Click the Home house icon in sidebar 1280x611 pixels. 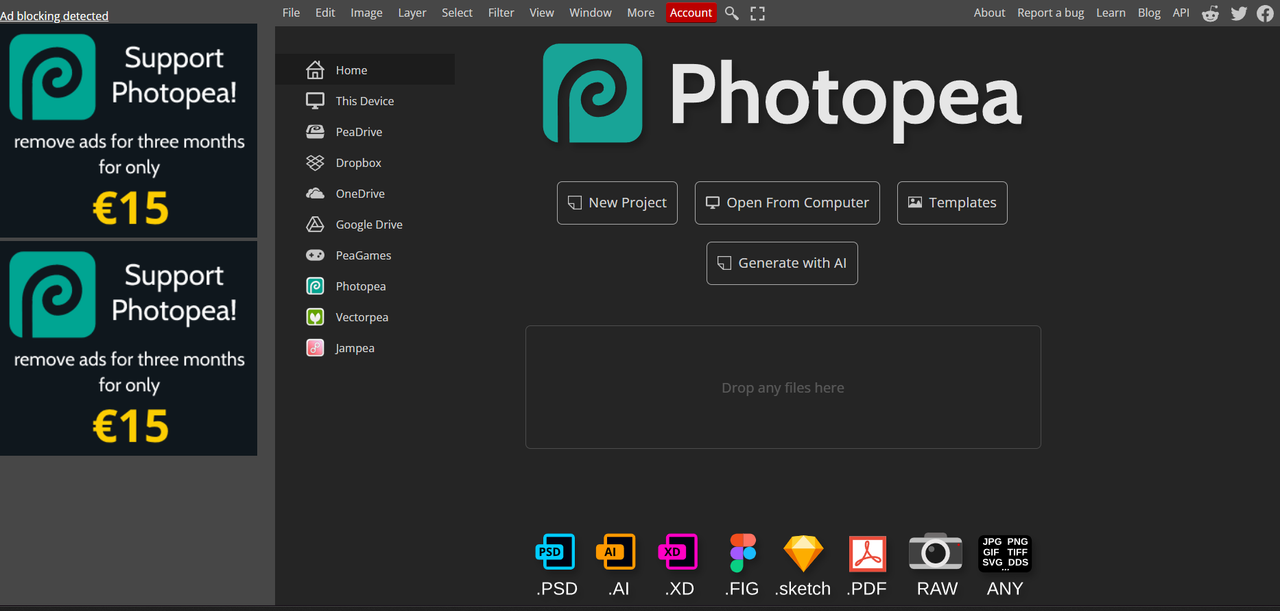(x=315, y=70)
